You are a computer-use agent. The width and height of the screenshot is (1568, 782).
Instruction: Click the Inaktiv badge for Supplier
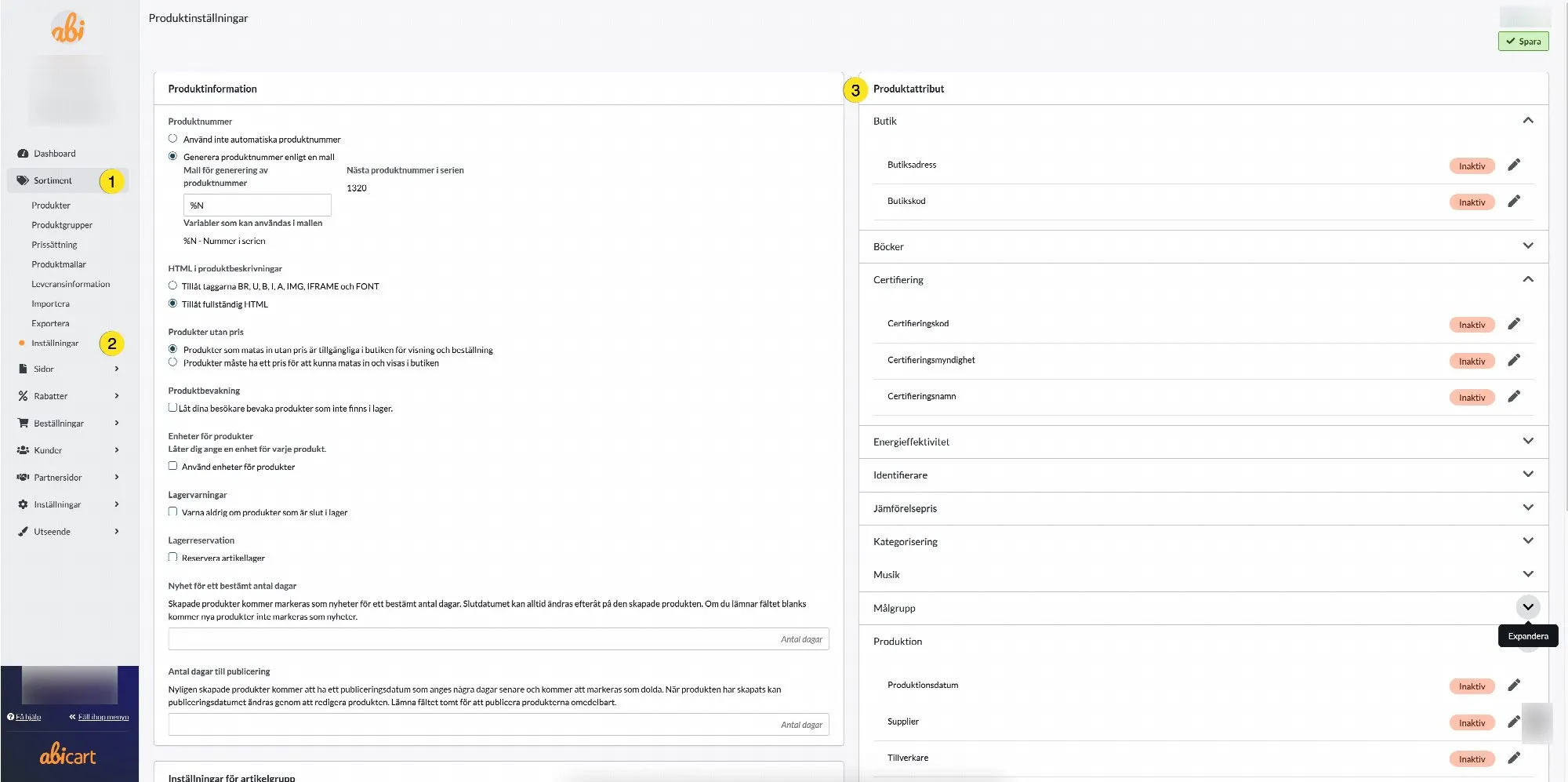1472,722
